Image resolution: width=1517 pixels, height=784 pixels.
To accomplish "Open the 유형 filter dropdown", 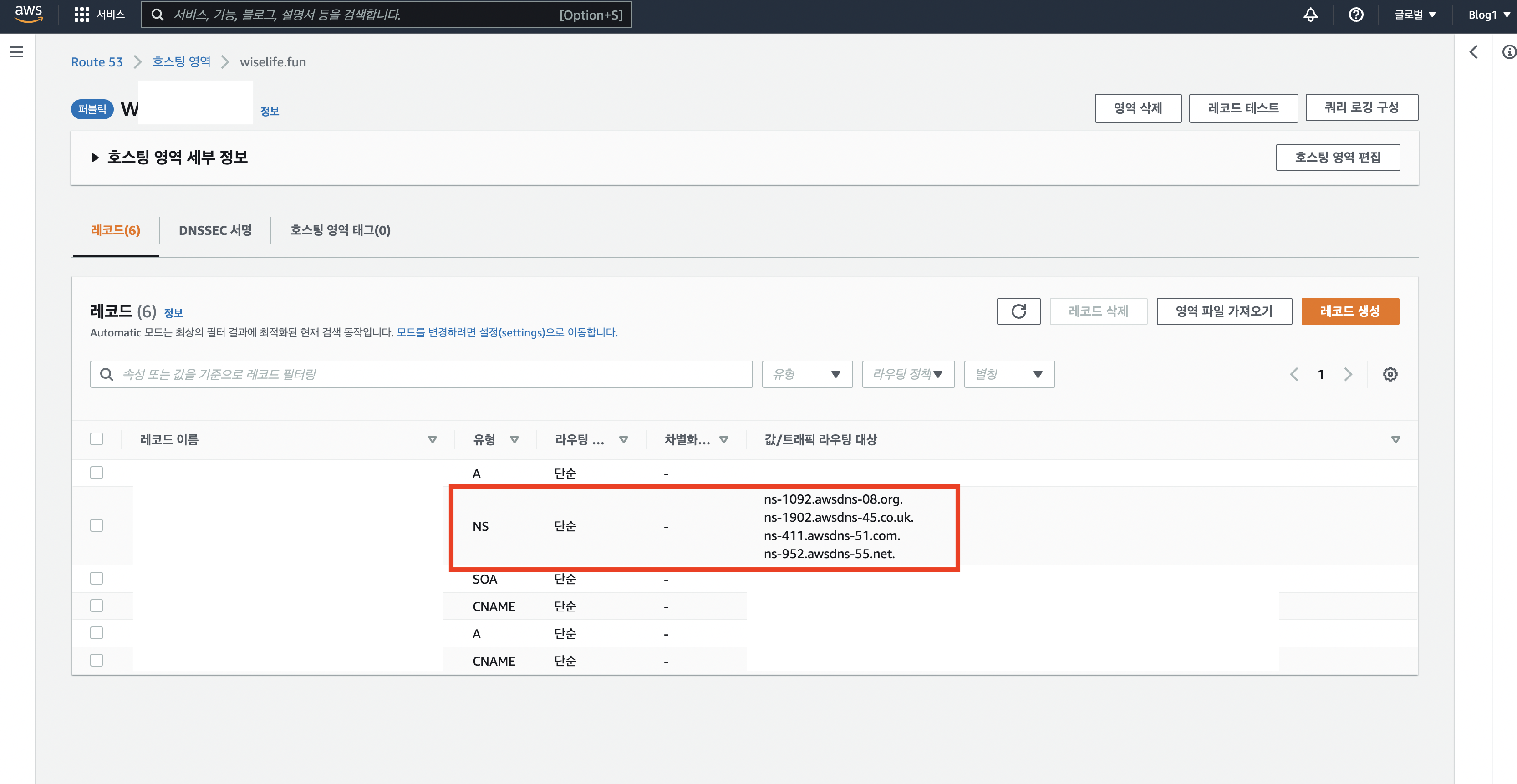I will (807, 374).
